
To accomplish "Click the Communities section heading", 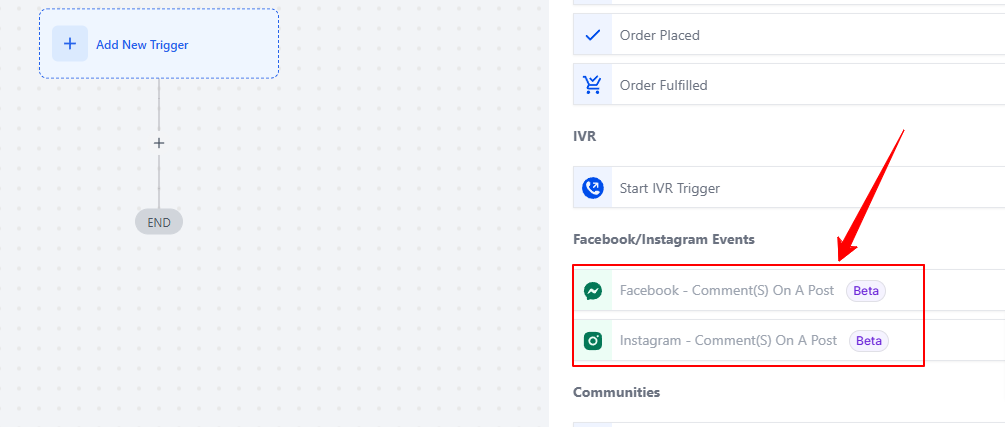I will coord(617,392).
